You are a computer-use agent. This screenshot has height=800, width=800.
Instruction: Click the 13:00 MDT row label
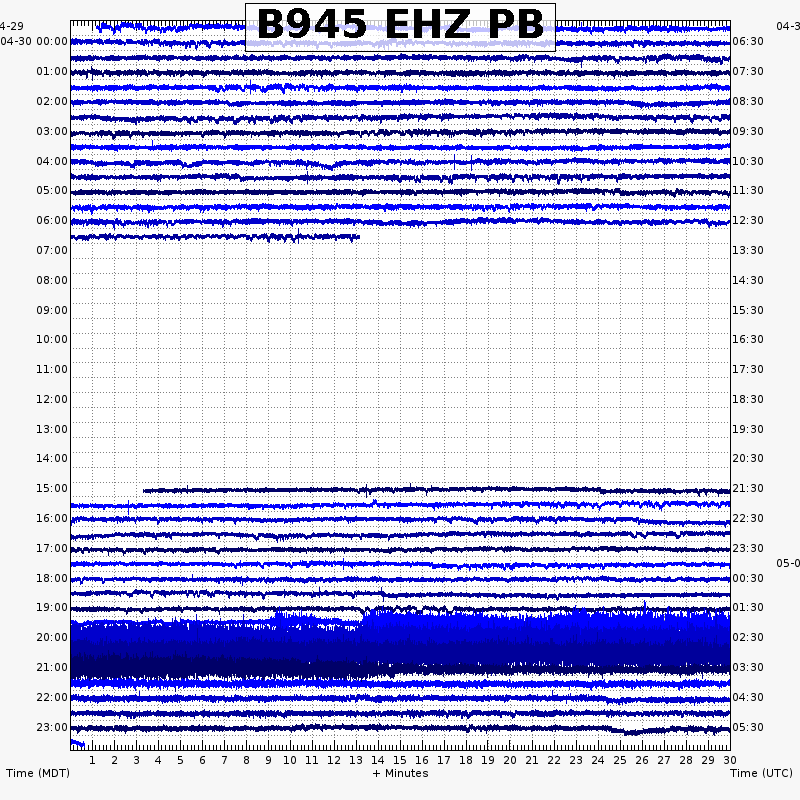(x=52, y=430)
